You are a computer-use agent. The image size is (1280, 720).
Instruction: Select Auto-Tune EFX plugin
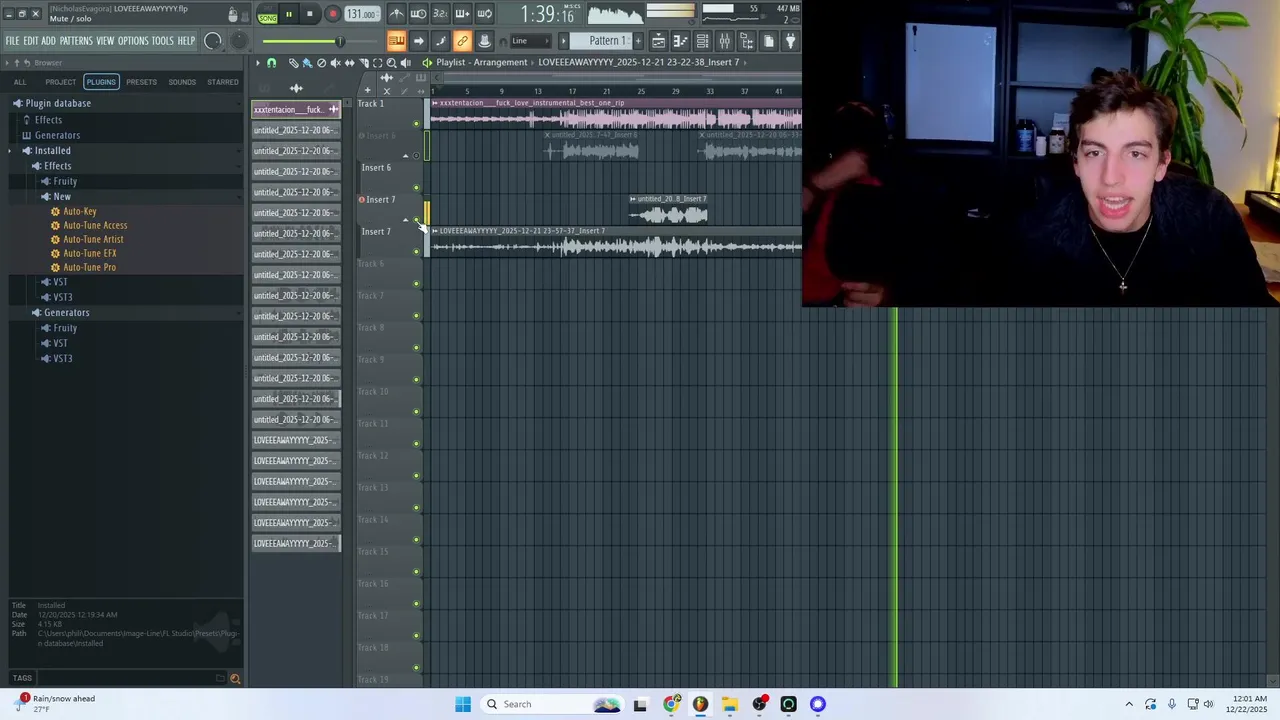pyautogui.click(x=90, y=253)
